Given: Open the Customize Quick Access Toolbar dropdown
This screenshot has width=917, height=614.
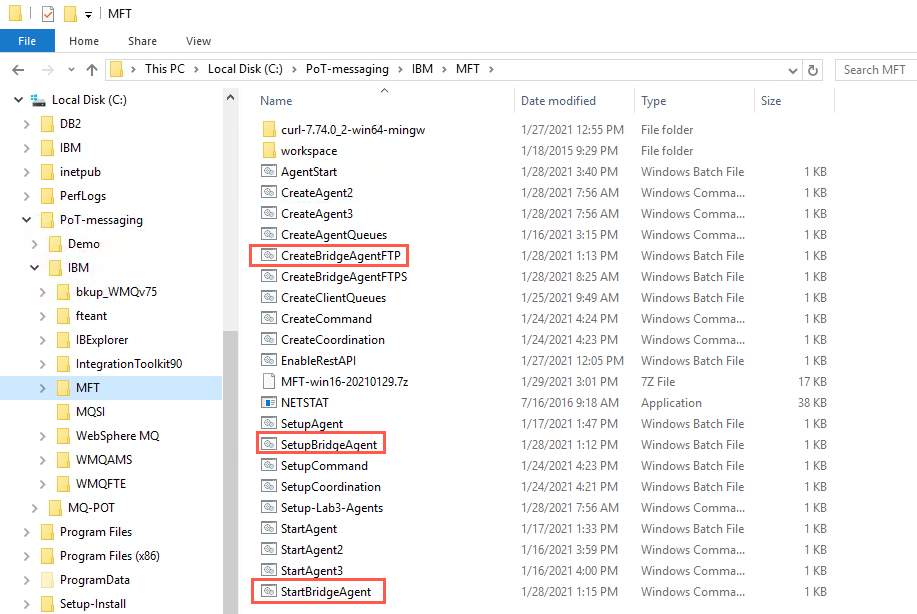Looking at the screenshot, I should [x=88, y=15].
